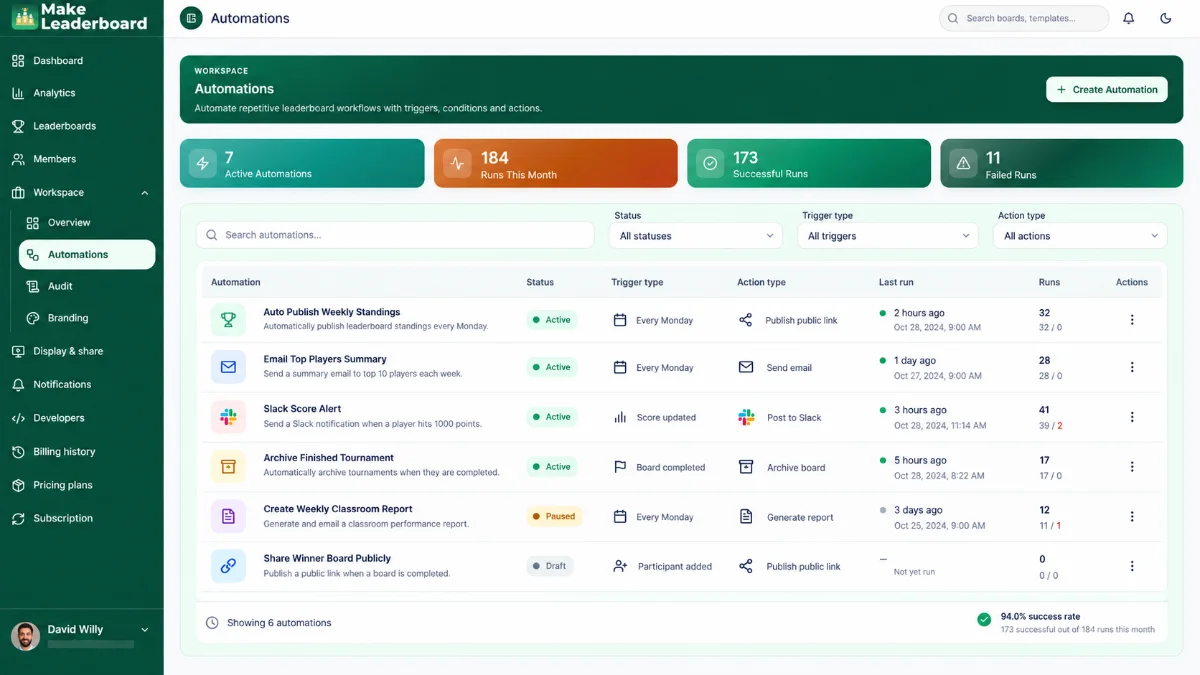Click the document icon of Create Weekly Classroom Report

[x=228, y=516]
